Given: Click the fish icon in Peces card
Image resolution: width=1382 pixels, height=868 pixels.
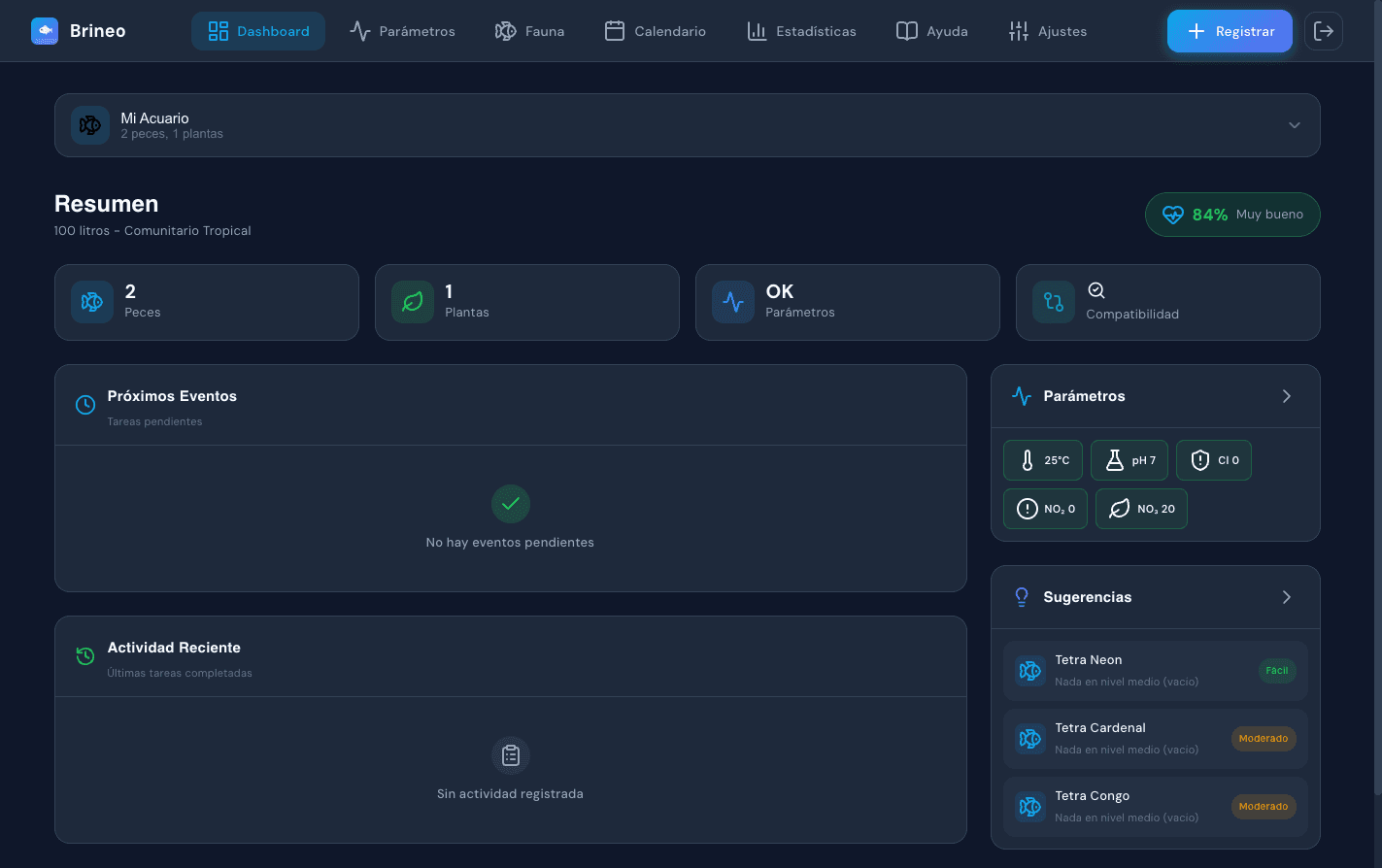Looking at the screenshot, I should [x=92, y=302].
